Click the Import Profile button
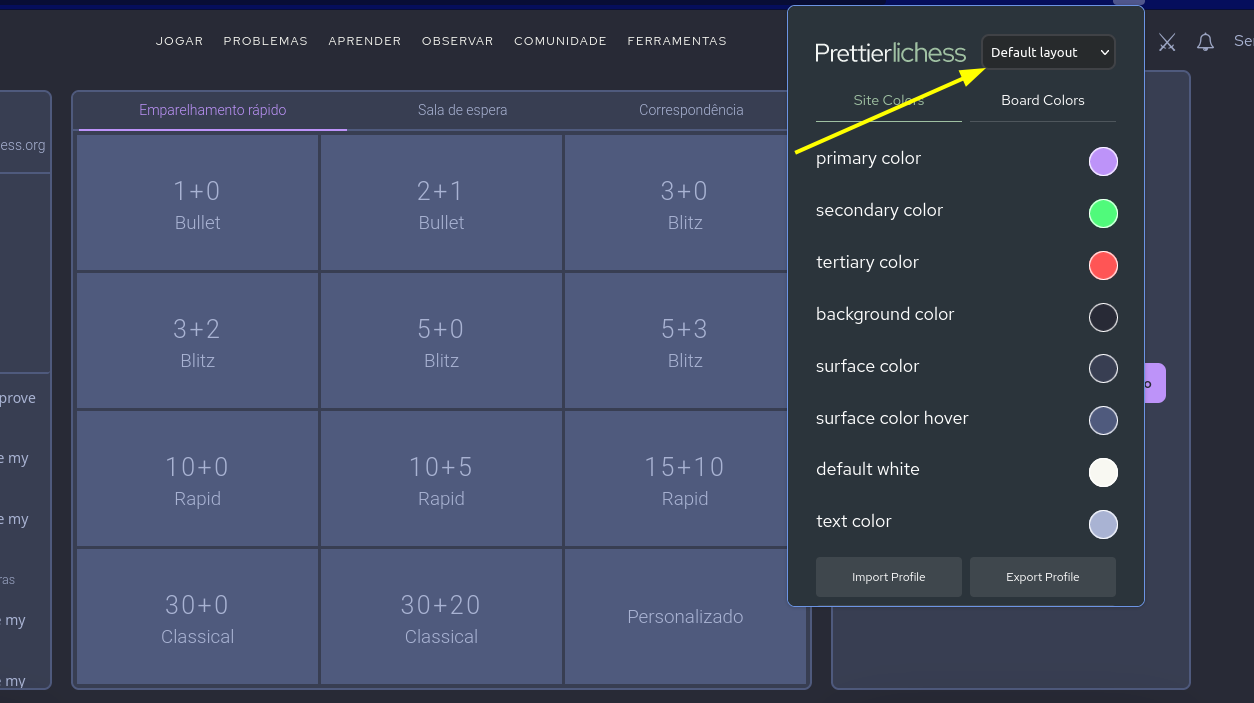The height and width of the screenshot is (703, 1254). [x=888, y=577]
